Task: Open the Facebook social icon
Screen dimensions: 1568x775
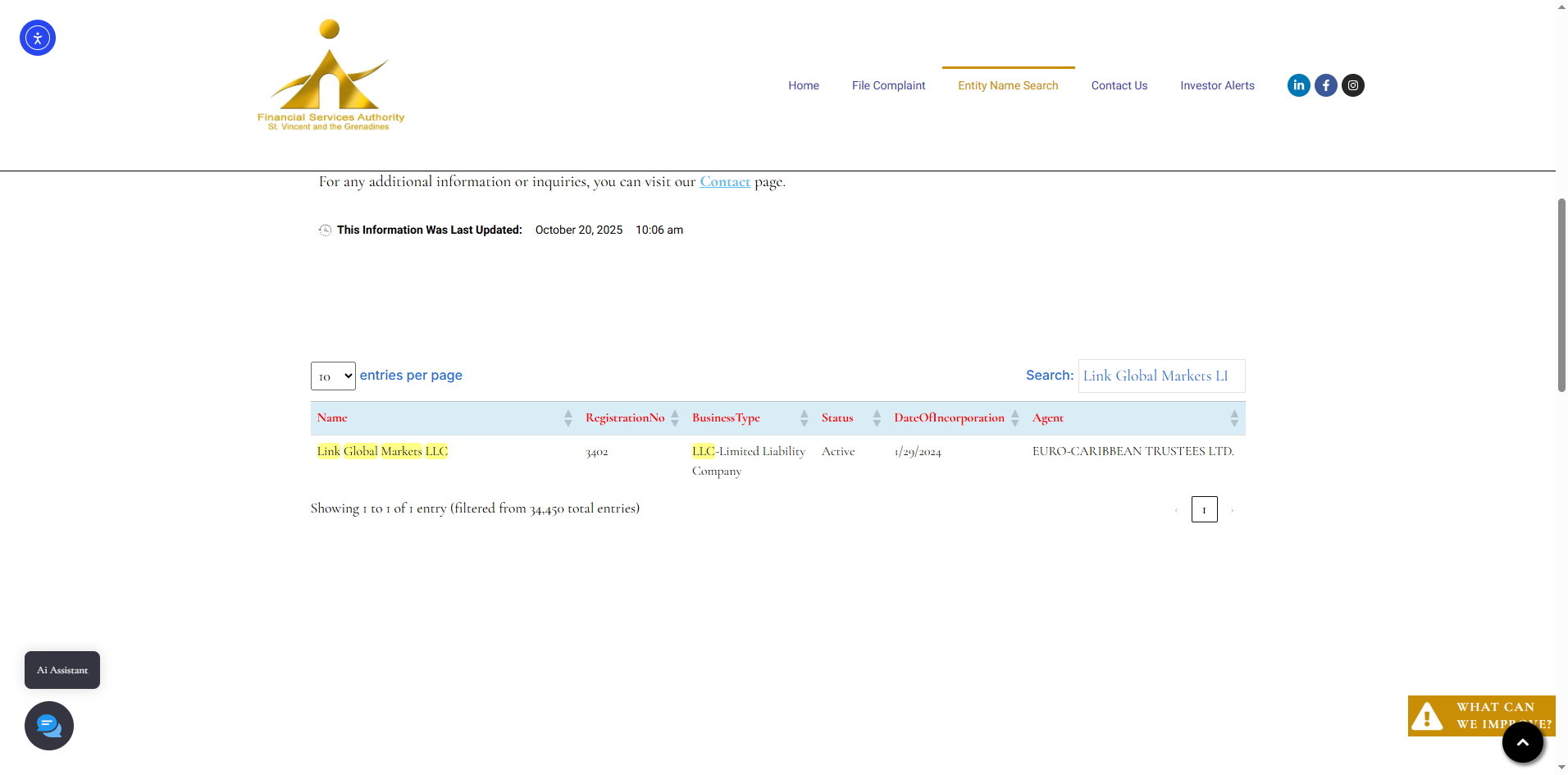Action: point(1325,85)
